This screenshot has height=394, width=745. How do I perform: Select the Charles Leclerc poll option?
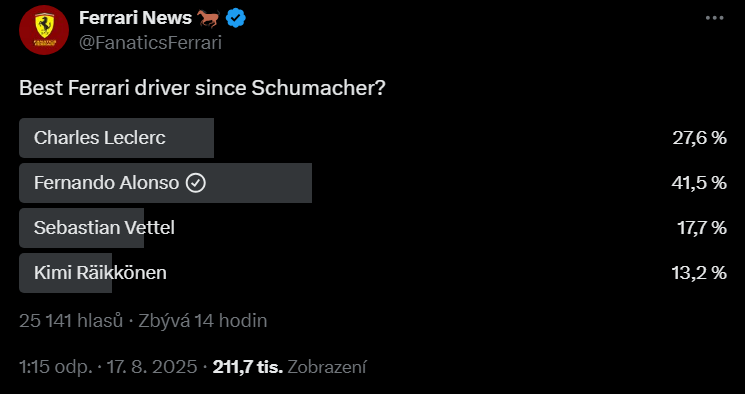coord(372,138)
